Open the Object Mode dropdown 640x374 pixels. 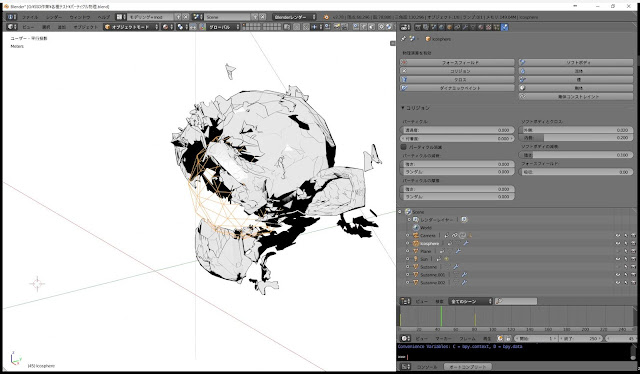[131, 27]
